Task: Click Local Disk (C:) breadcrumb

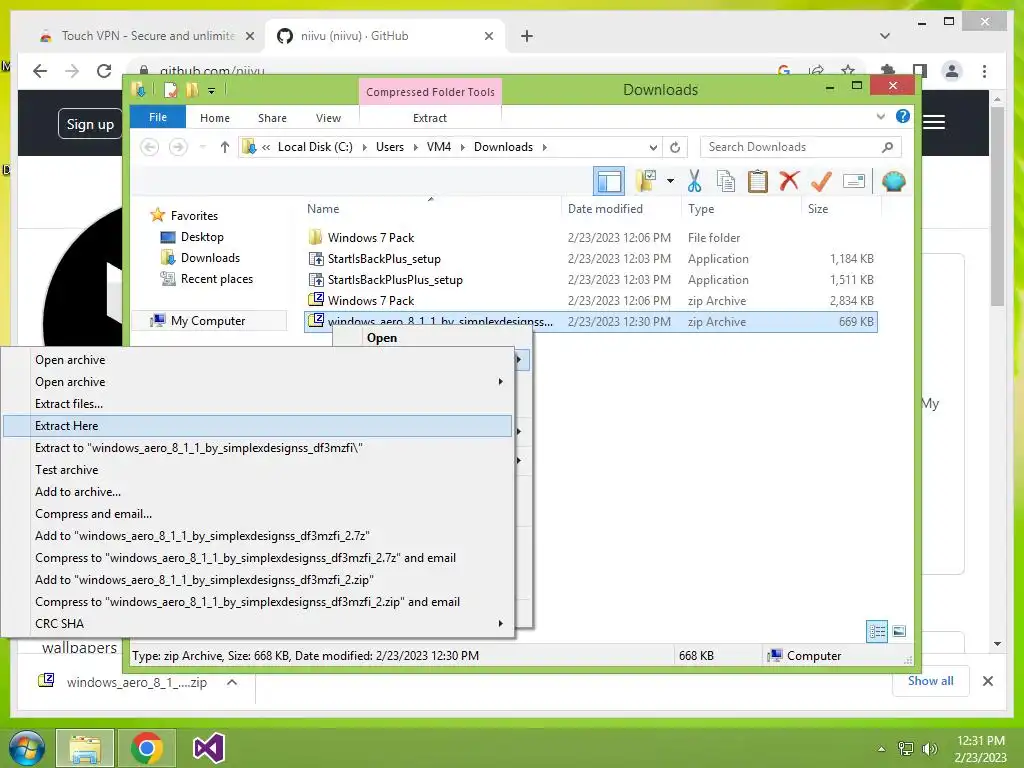Action: point(315,147)
